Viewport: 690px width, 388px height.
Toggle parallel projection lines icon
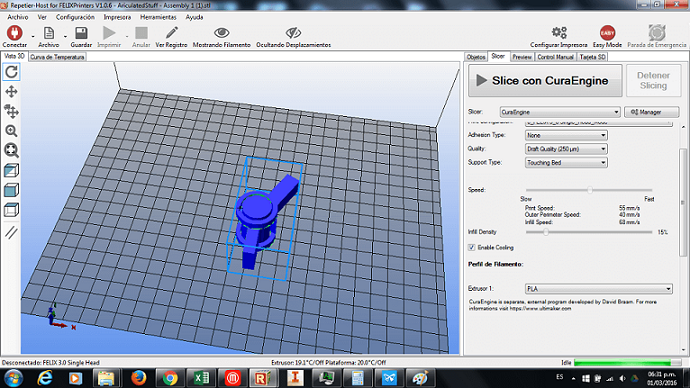click(11, 232)
